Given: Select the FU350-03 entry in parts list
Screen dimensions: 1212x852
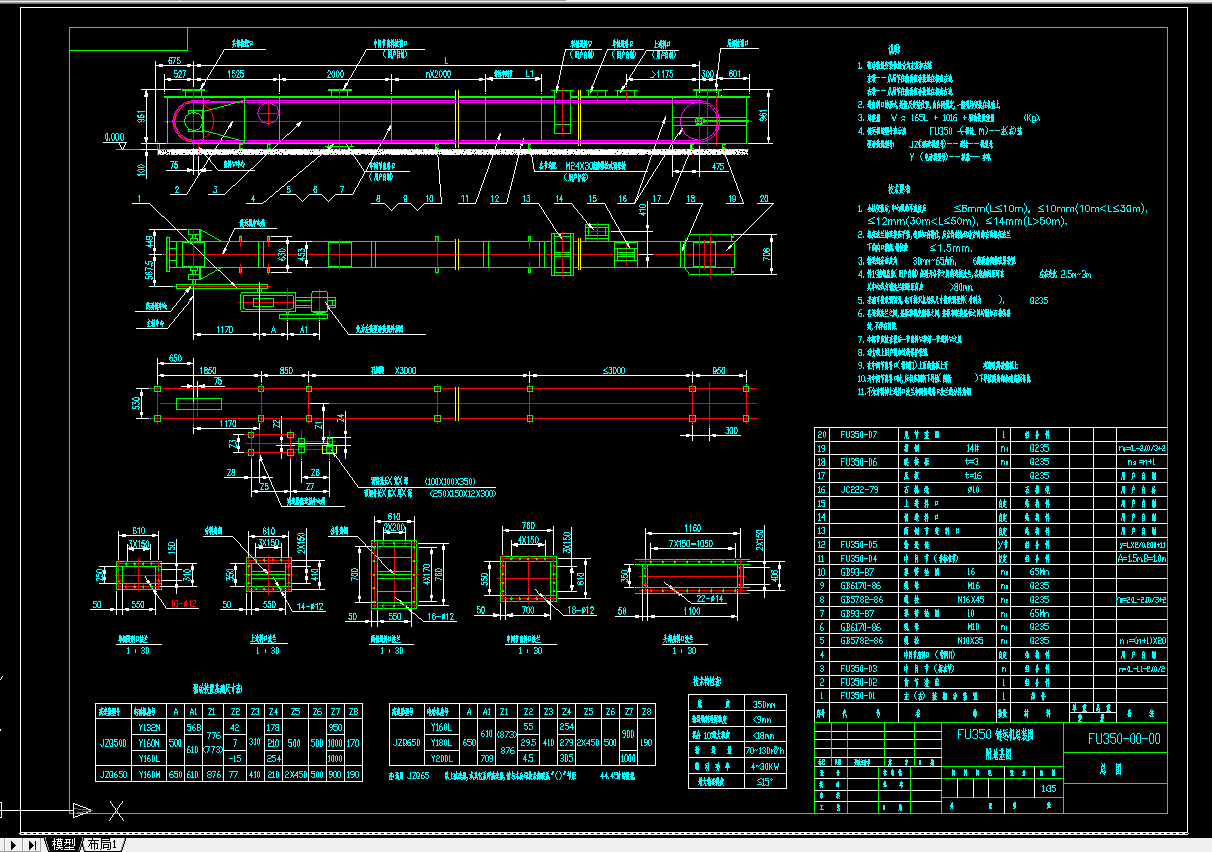Looking at the screenshot, I should point(858,667).
